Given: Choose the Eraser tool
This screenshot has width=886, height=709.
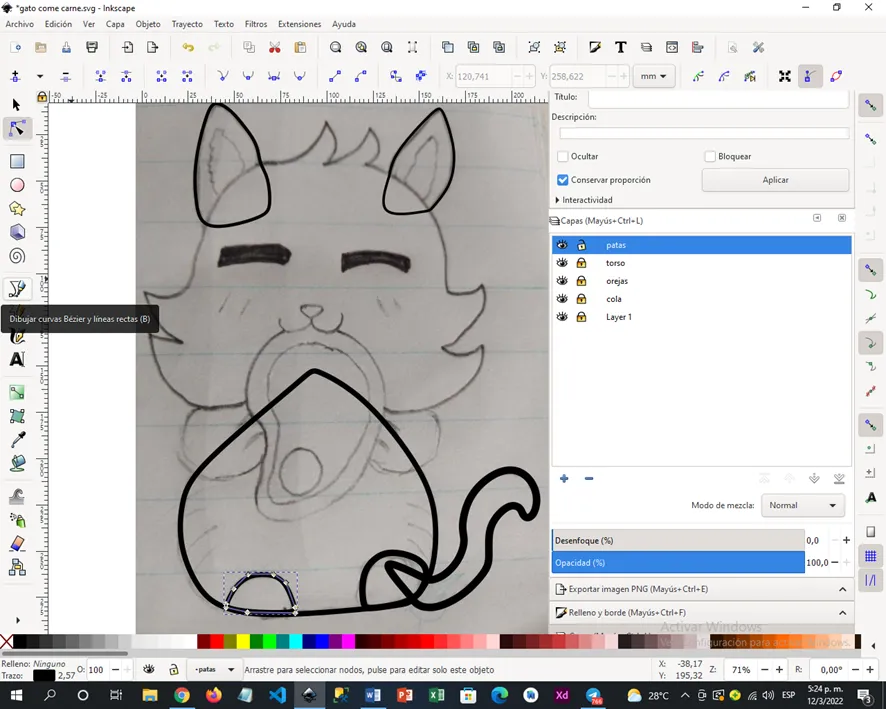Looking at the screenshot, I should point(17,543).
